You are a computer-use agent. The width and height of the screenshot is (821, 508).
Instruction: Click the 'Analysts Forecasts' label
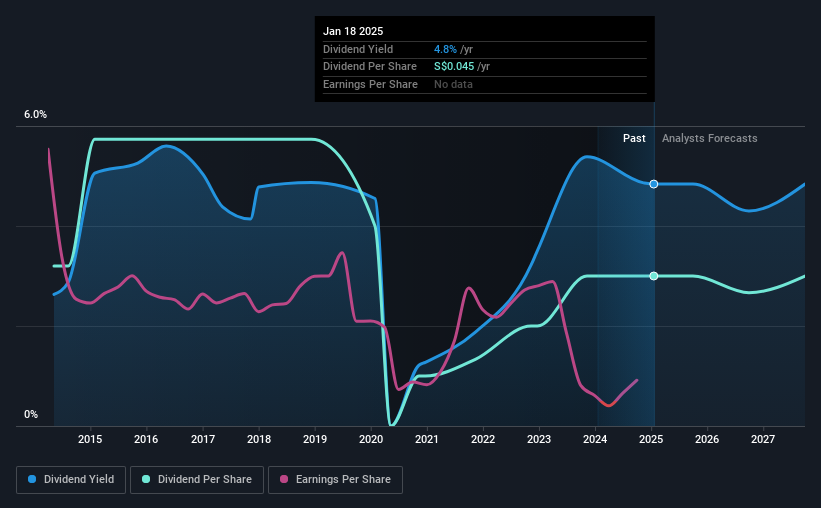(x=709, y=138)
